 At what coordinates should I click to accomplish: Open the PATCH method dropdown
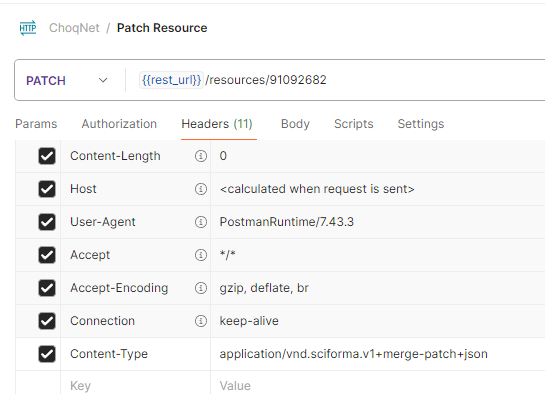(x=67, y=81)
